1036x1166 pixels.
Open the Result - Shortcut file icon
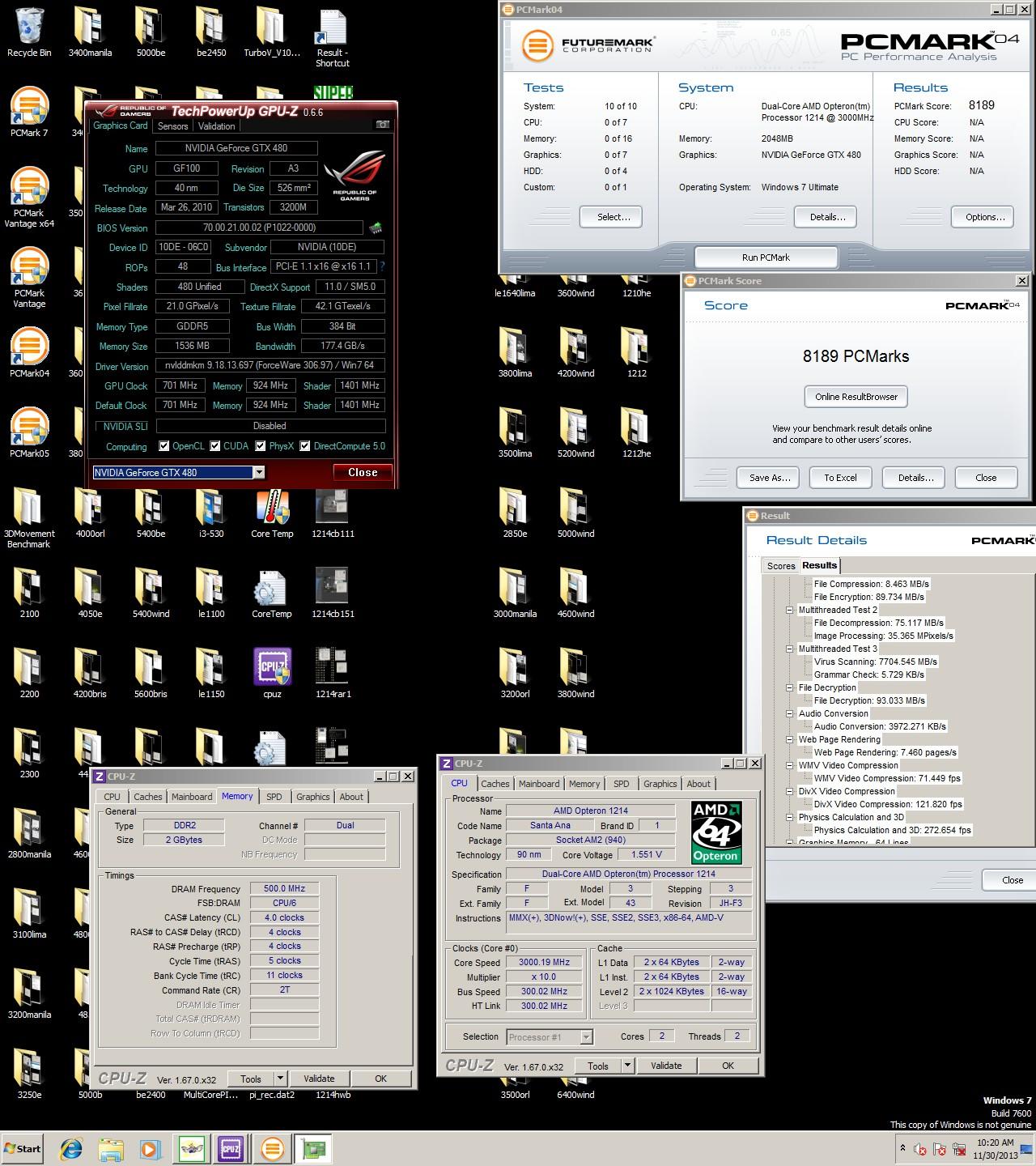[x=332, y=38]
